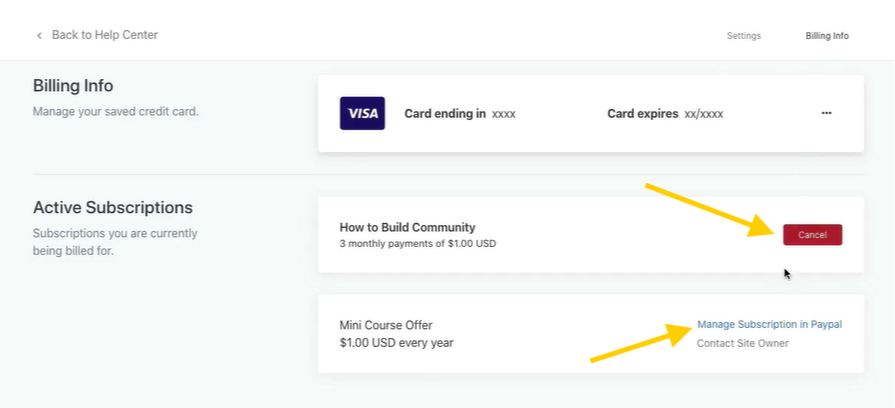Click the VISA card logo
The width and height of the screenshot is (895, 408).
coord(362,113)
